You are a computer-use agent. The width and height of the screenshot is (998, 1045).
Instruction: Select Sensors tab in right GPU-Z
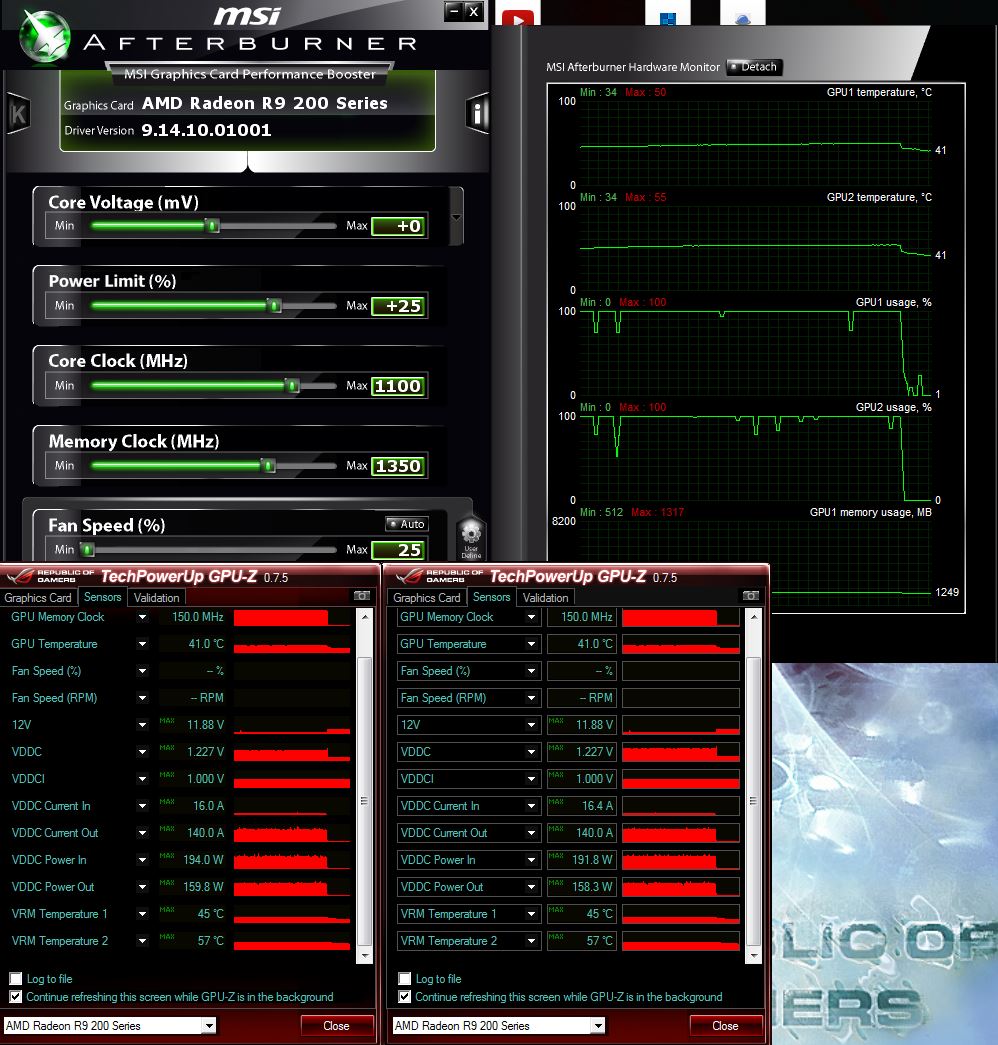(x=492, y=597)
